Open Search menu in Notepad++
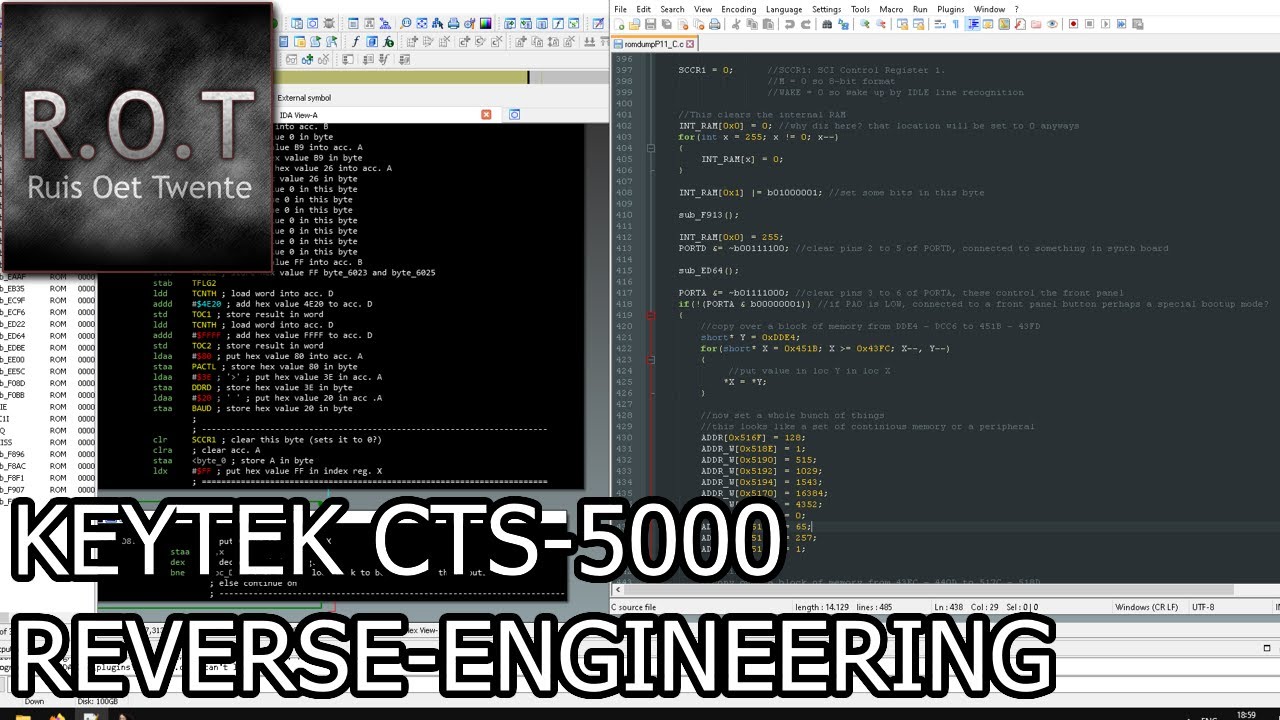 [x=672, y=9]
